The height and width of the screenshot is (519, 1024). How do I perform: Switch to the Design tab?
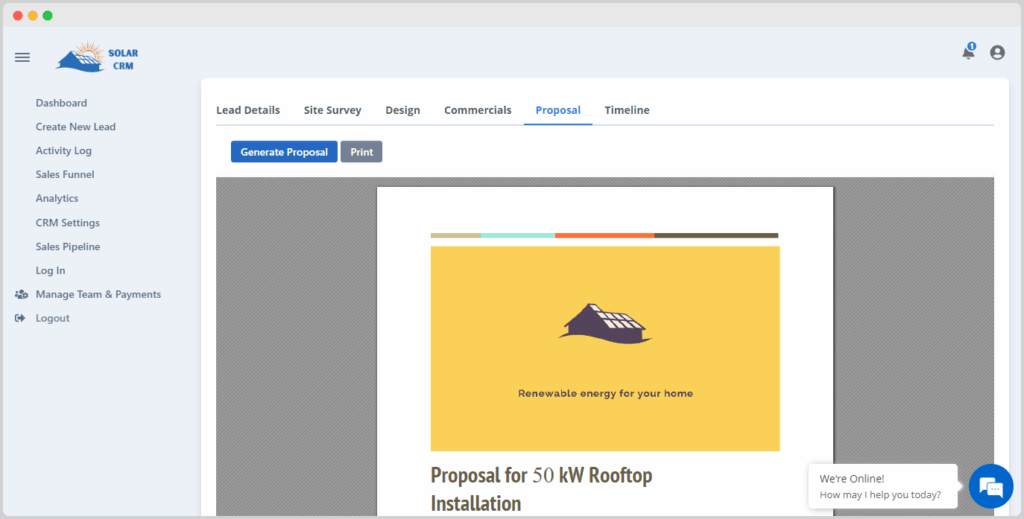click(x=403, y=110)
